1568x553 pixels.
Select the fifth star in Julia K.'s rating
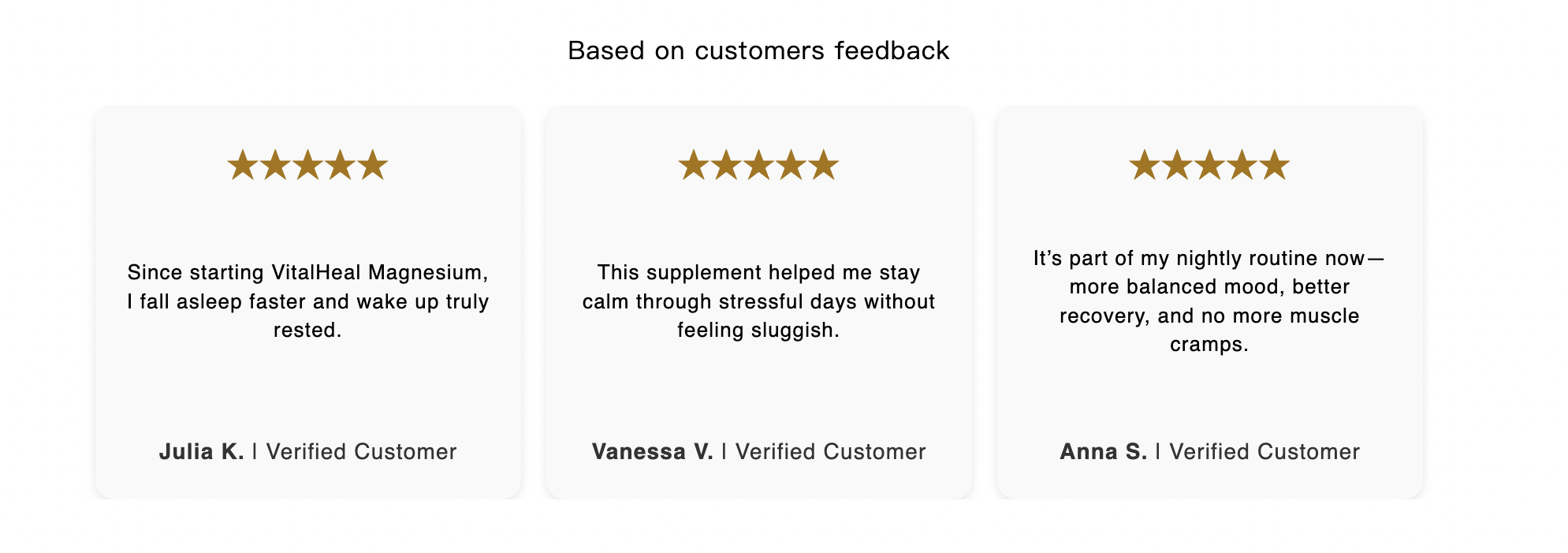pos(373,166)
